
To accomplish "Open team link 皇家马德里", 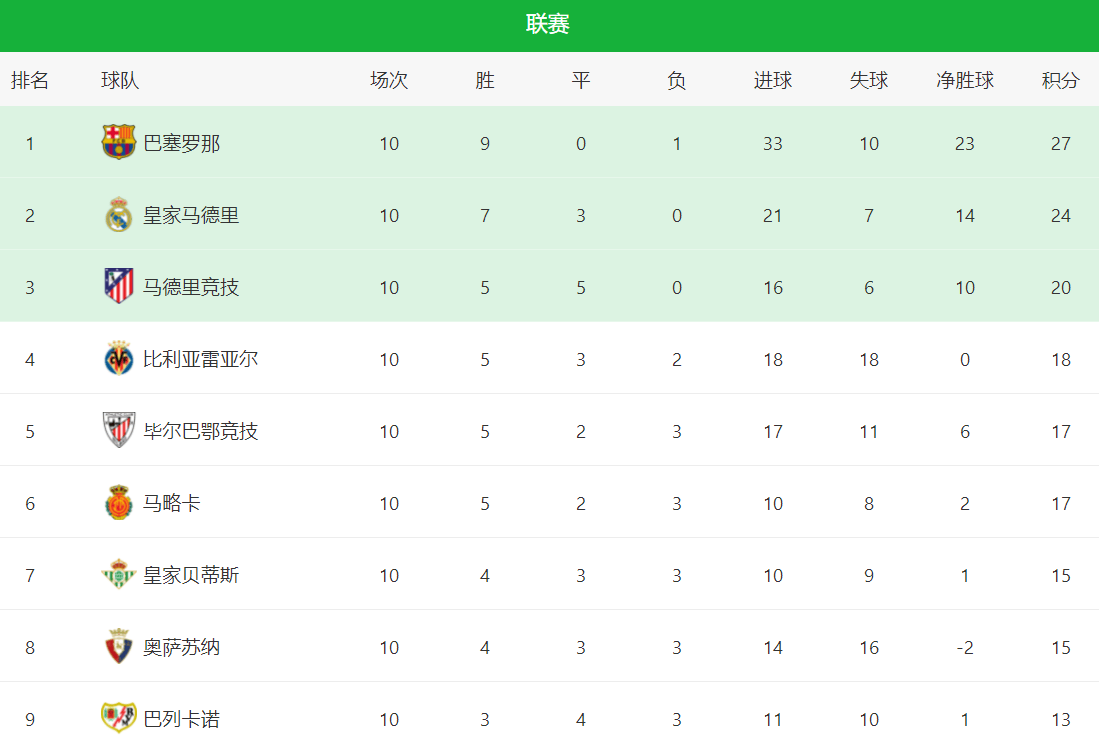I will click(x=191, y=215).
